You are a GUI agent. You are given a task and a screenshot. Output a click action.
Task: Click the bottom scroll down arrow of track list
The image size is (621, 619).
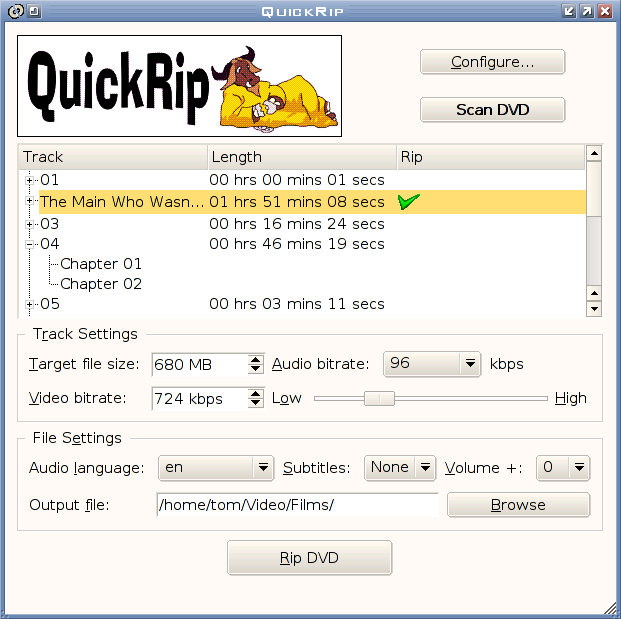[594, 309]
